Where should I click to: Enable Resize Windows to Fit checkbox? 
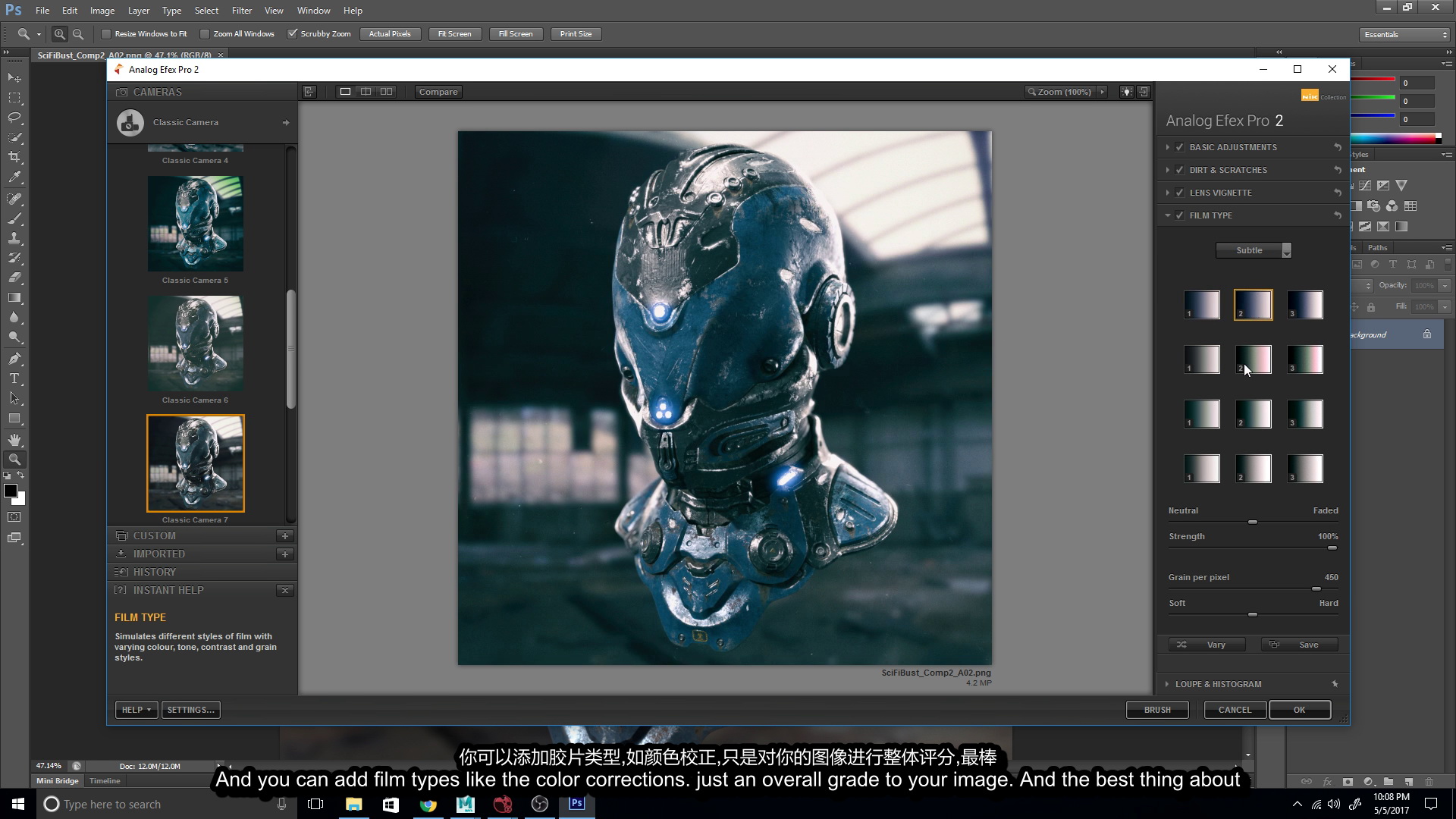click(106, 34)
